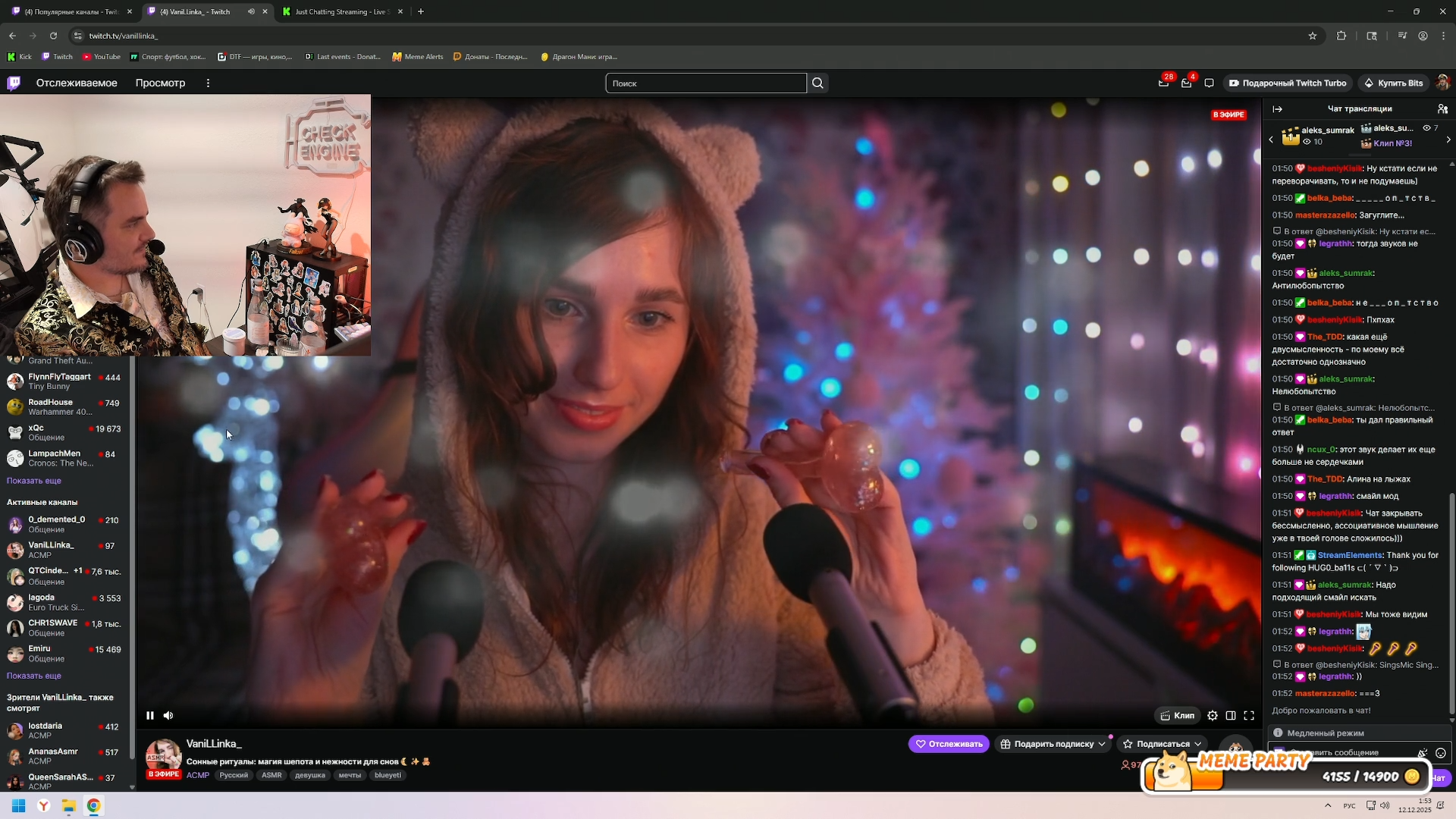This screenshot has height=819, width=1456.
Task: Click the Twitch home logo
Action: [x=14, y=83]
